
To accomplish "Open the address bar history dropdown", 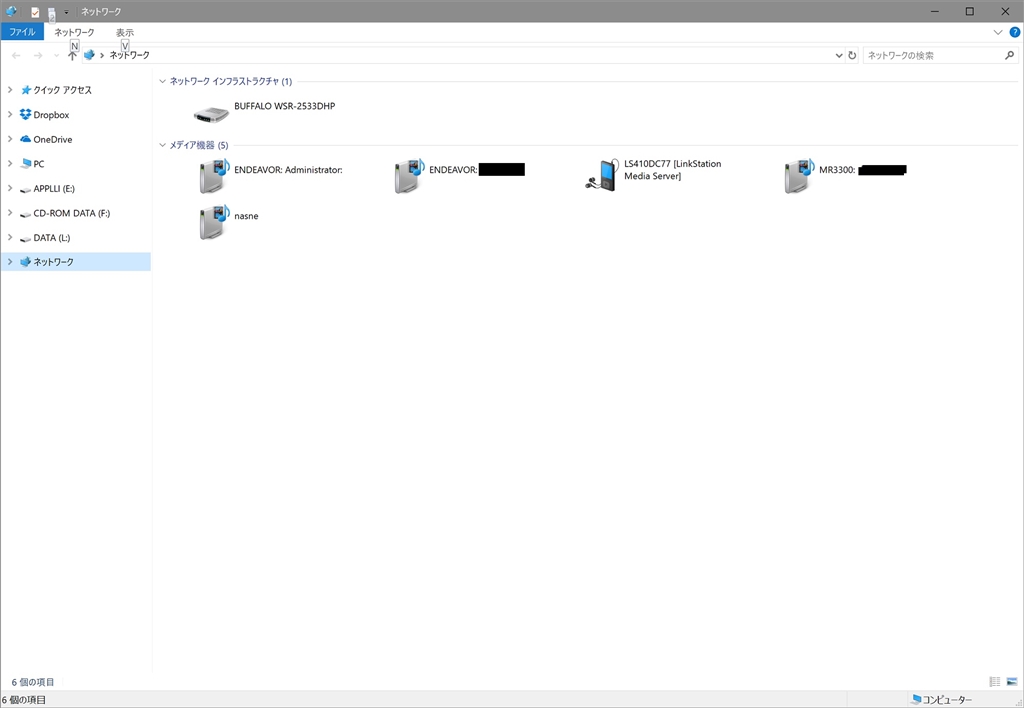I will pyautogui.click(x=839, y=56).
